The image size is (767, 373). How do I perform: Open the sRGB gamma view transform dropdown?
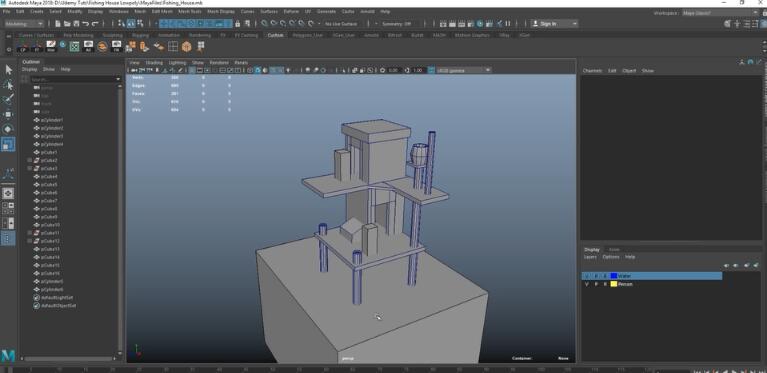[x=463, y=70]
